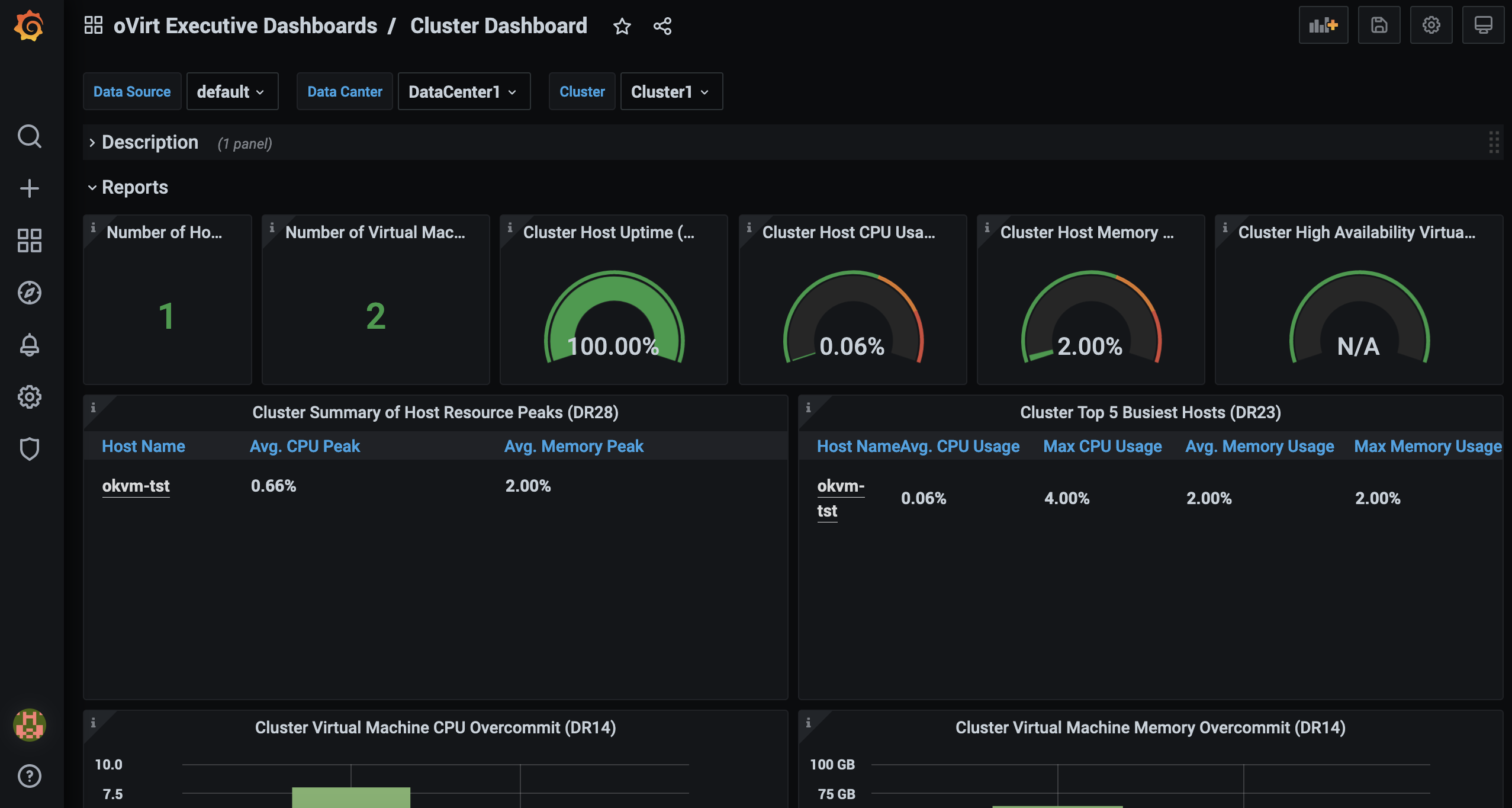Sort by Max CPU Usage column

[1102, 446]
